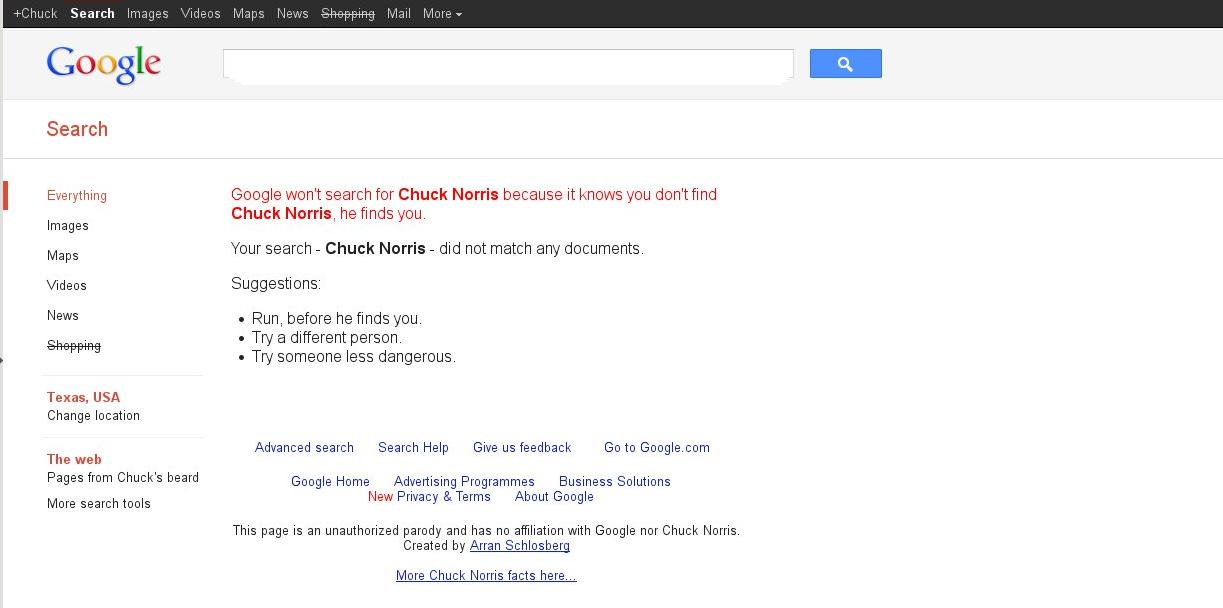Visit Arran Schlosberg creator link
This screenshot has height=608, width=1223.
[519, 546]
